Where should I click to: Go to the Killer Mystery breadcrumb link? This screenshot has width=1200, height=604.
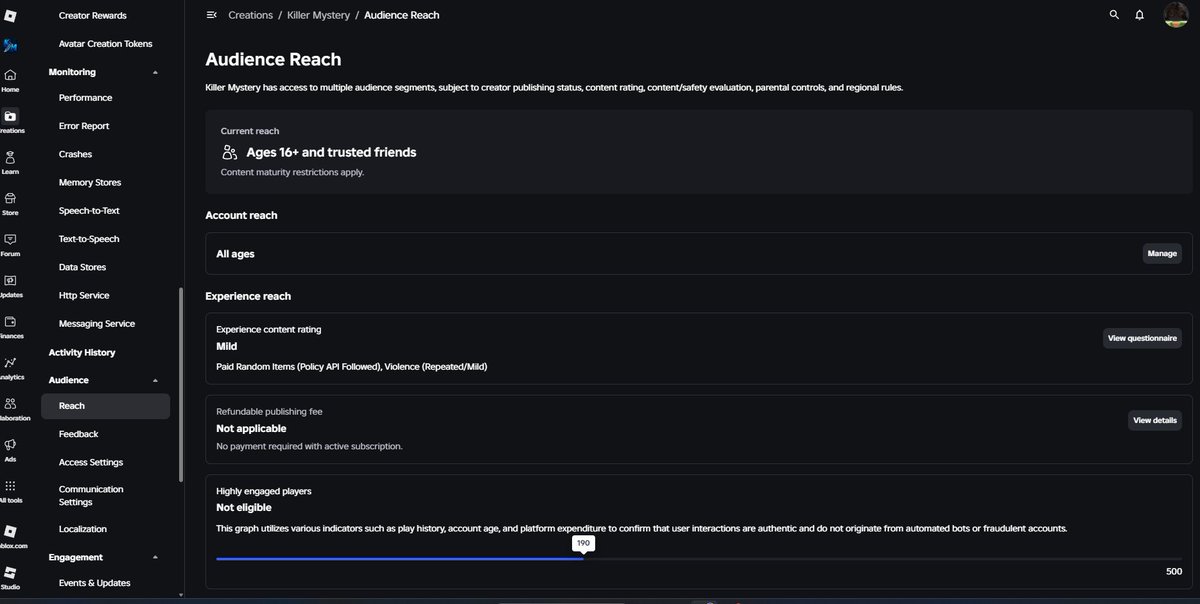(x=318, y=15)
